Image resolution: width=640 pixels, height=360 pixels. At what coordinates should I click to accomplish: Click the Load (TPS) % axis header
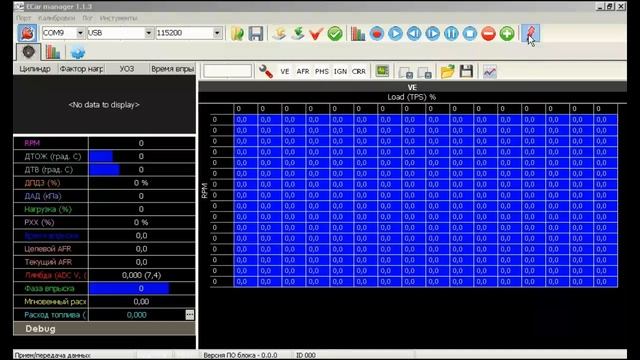click(412, 97)
